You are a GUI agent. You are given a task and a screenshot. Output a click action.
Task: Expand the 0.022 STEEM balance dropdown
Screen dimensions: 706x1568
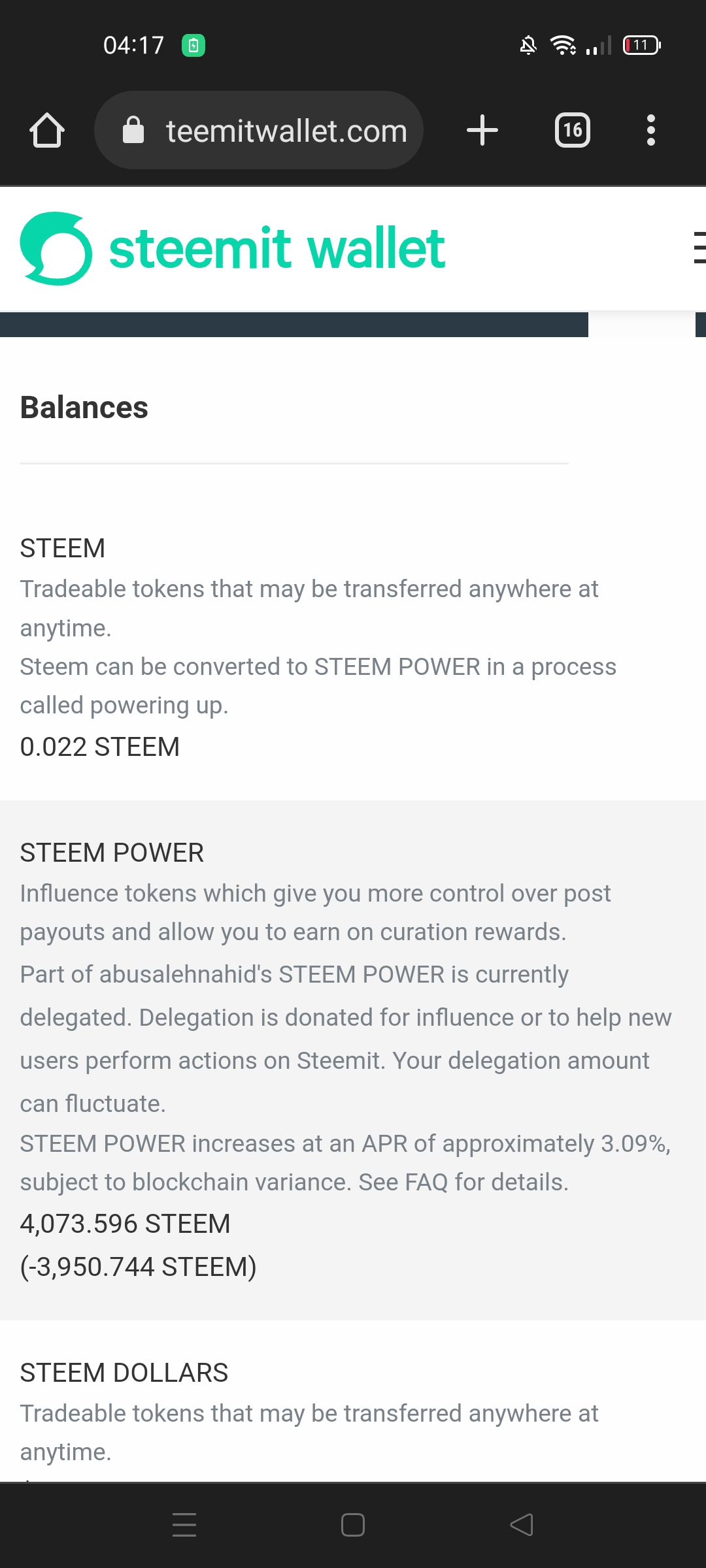click(100, 747)
